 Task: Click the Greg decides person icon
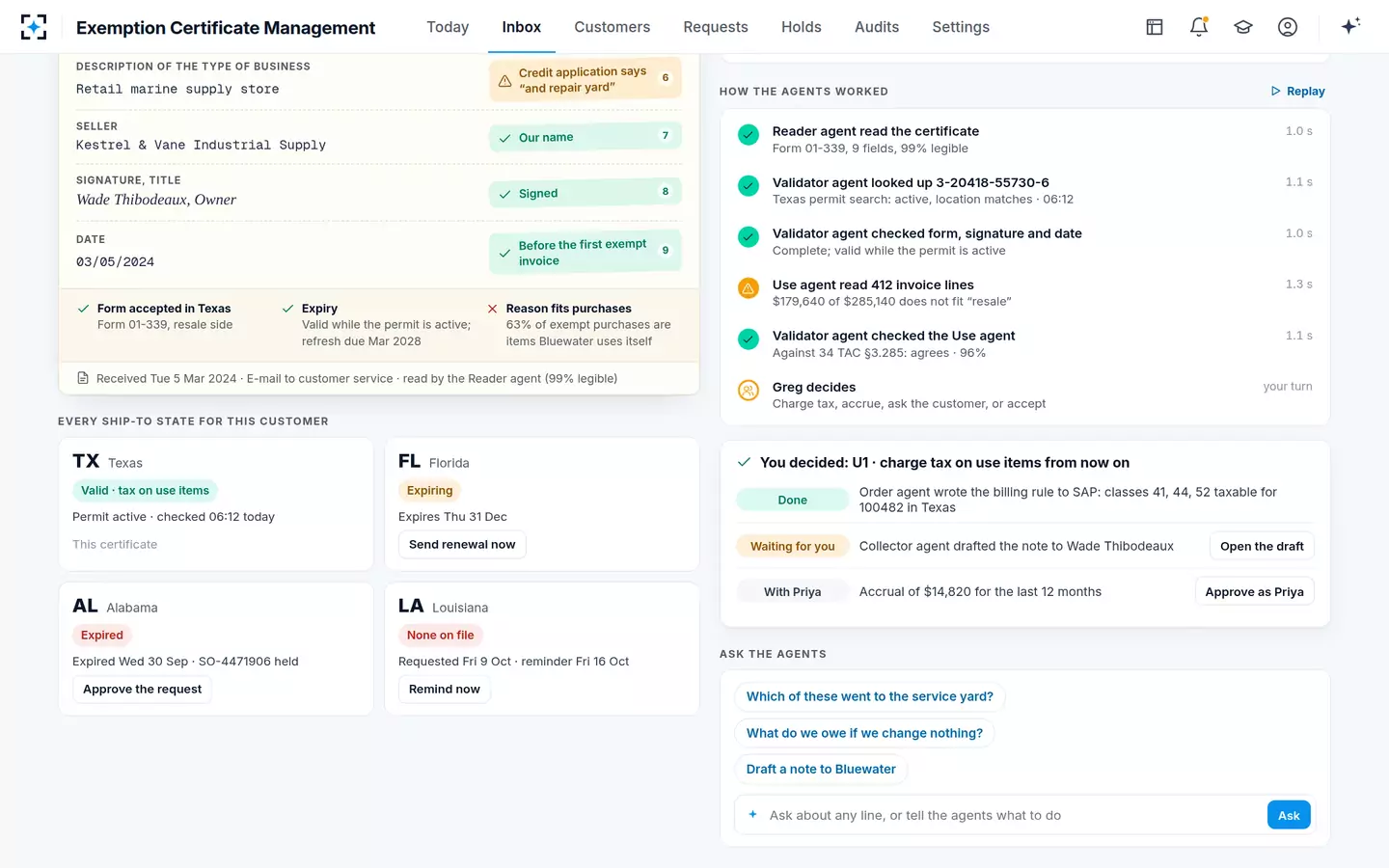coord(749,391)
